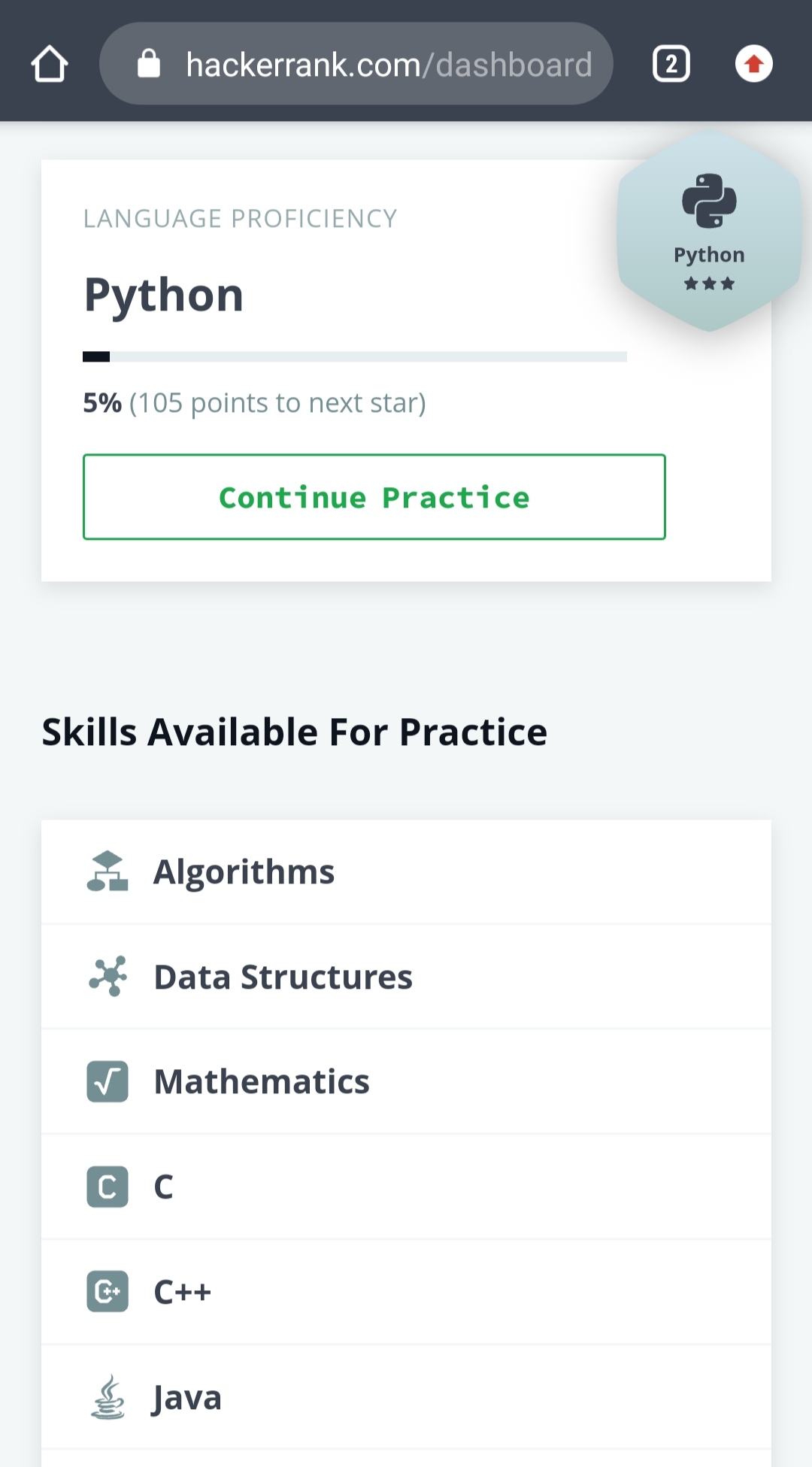Tap the C language icon
Screen dimensions: 812x1467
108,1187
